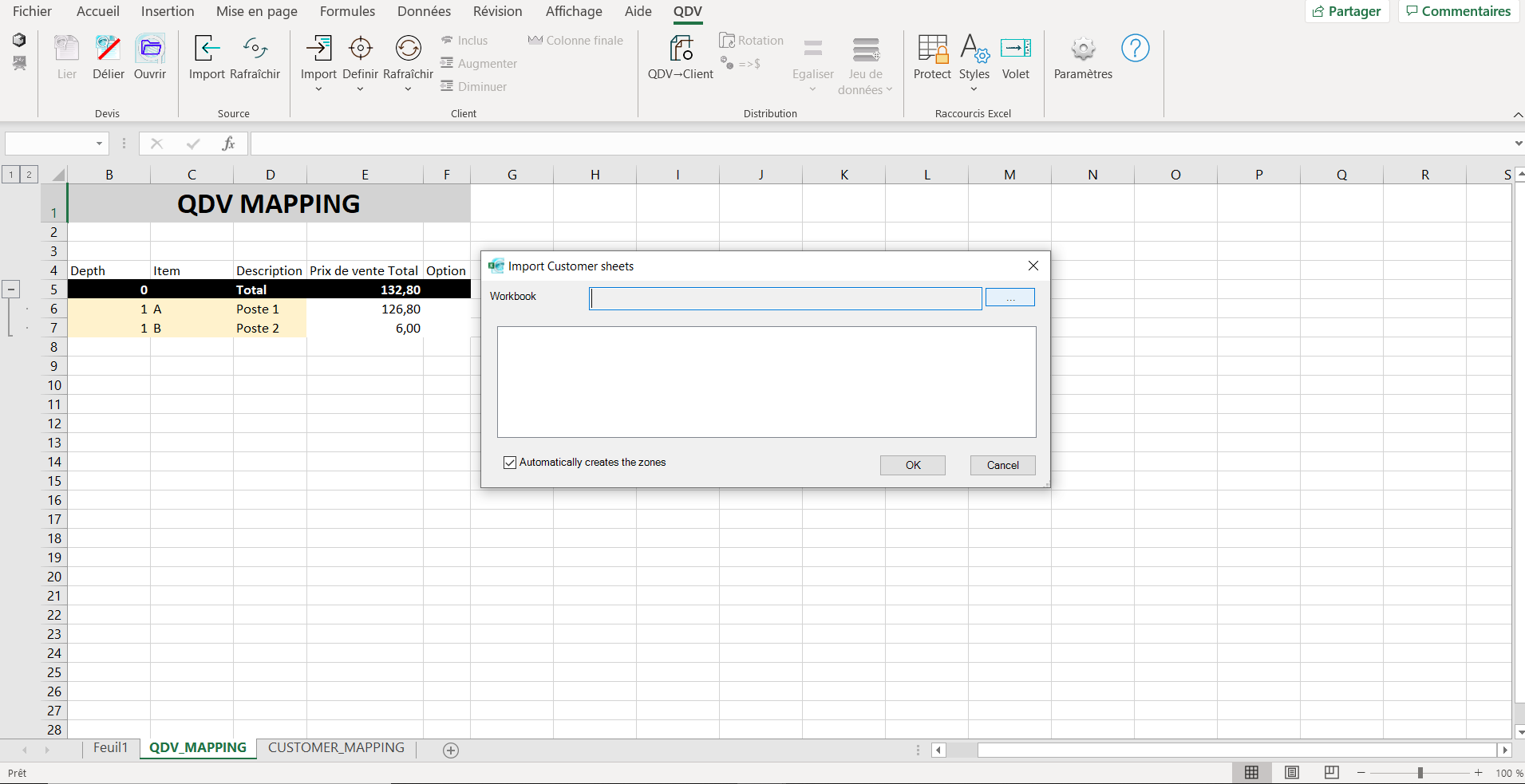Open the Accueil ribbon tab
This screenshot has width=1525, height=784.
pos(98,11)
